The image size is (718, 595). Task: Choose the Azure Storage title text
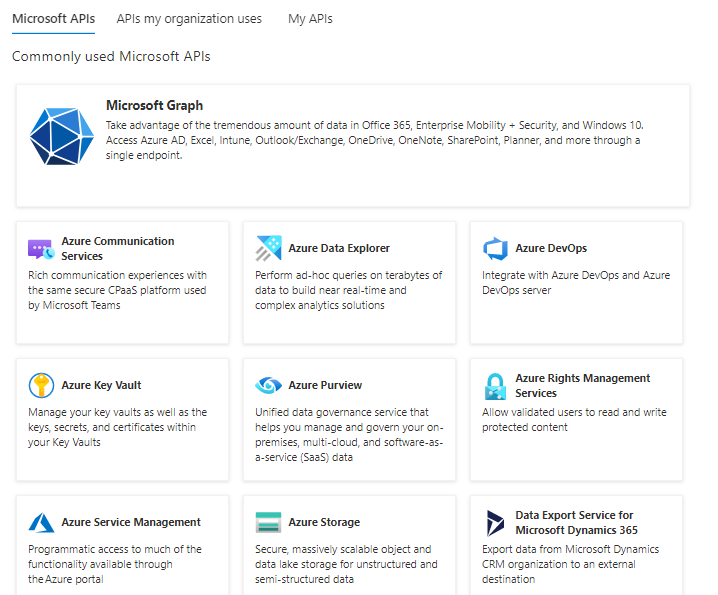(324, 522)
